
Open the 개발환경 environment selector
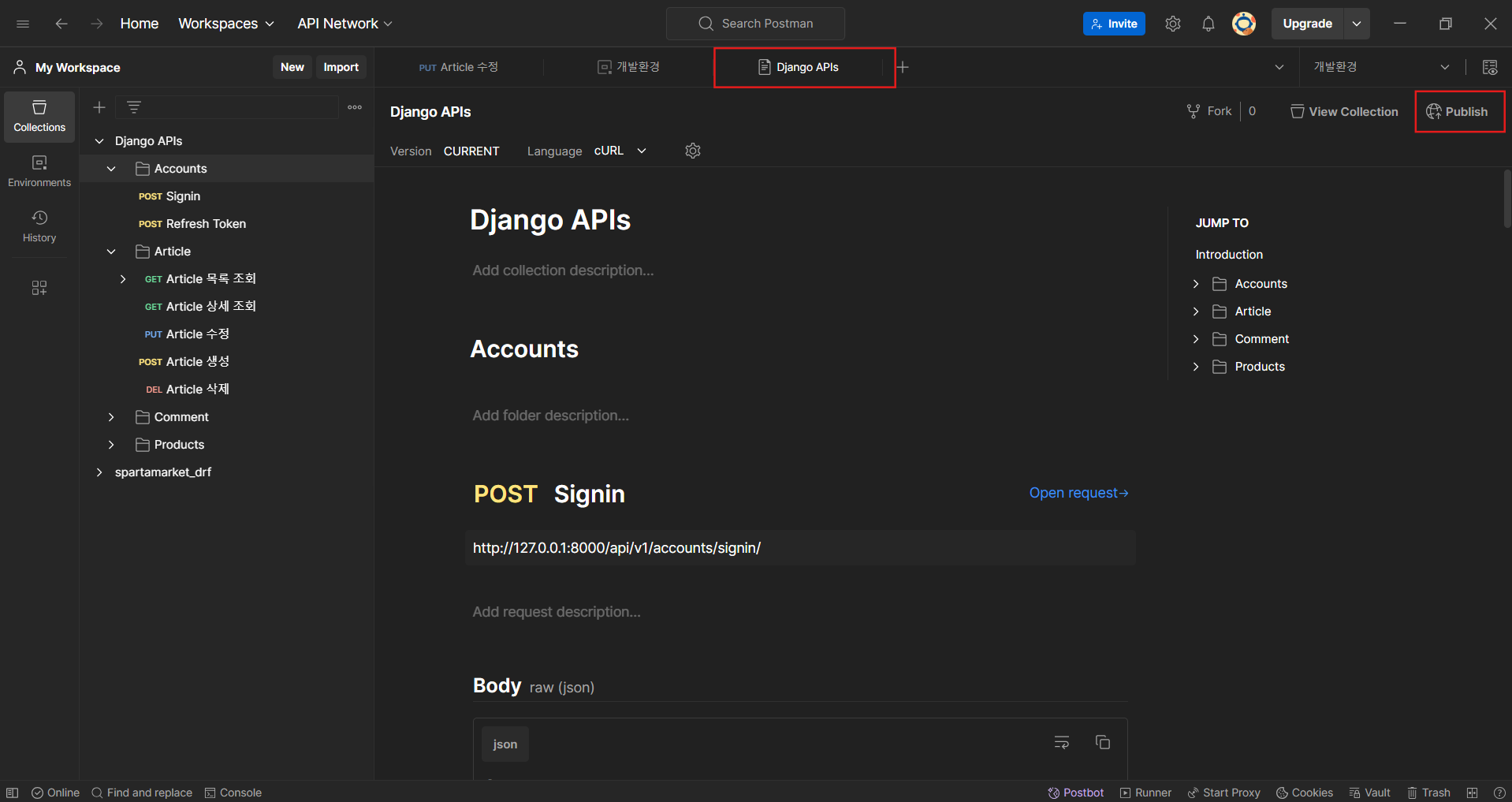(x=1381, y=67)
